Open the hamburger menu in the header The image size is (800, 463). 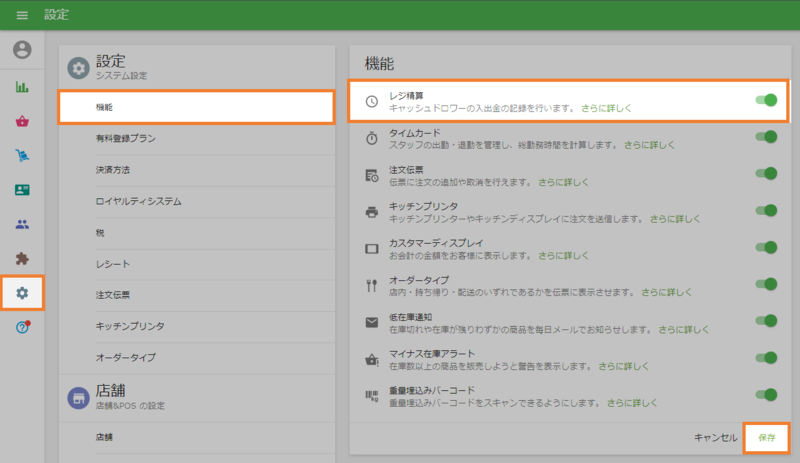(22, 15)
